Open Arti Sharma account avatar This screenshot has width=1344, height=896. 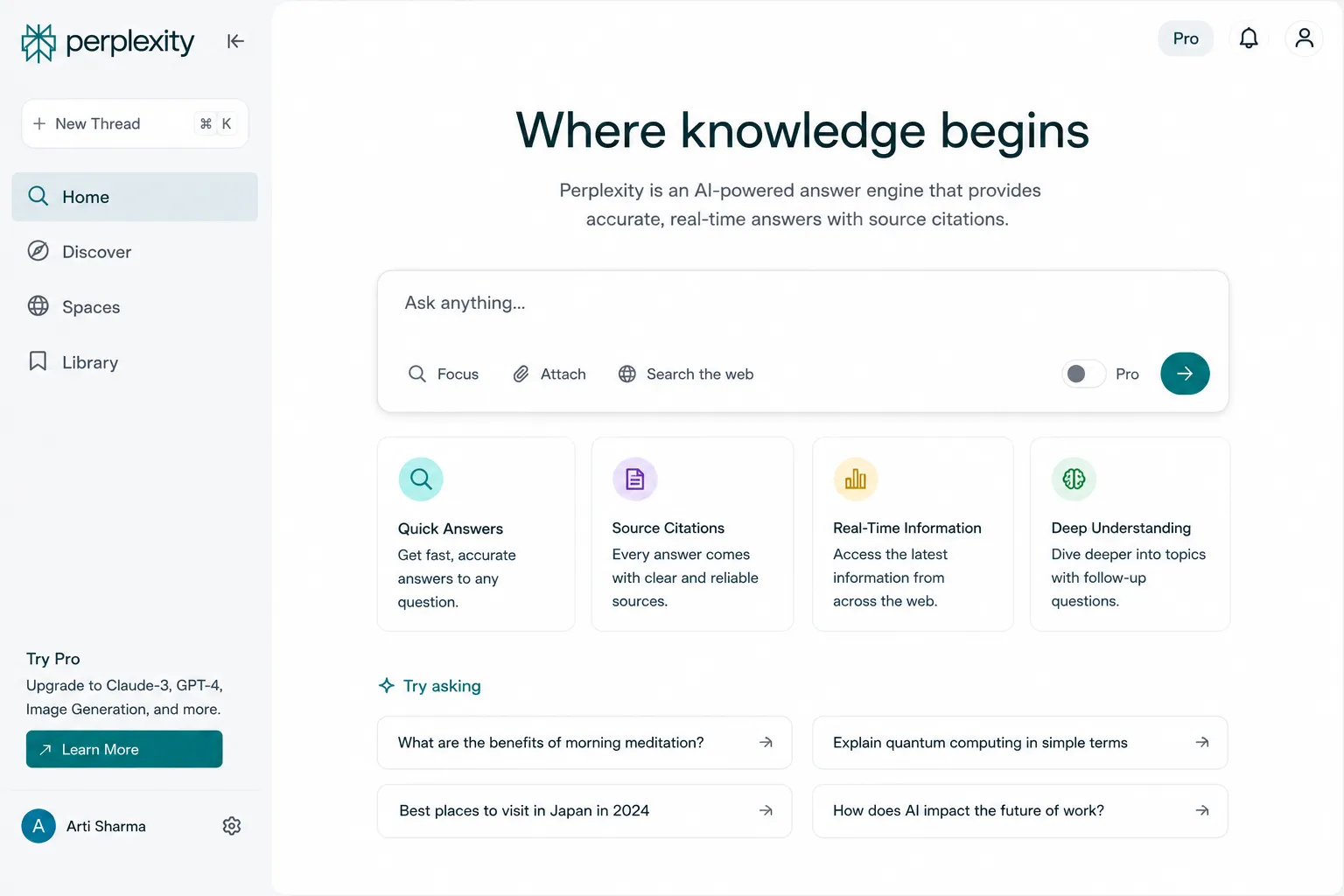tap(38, 826)
